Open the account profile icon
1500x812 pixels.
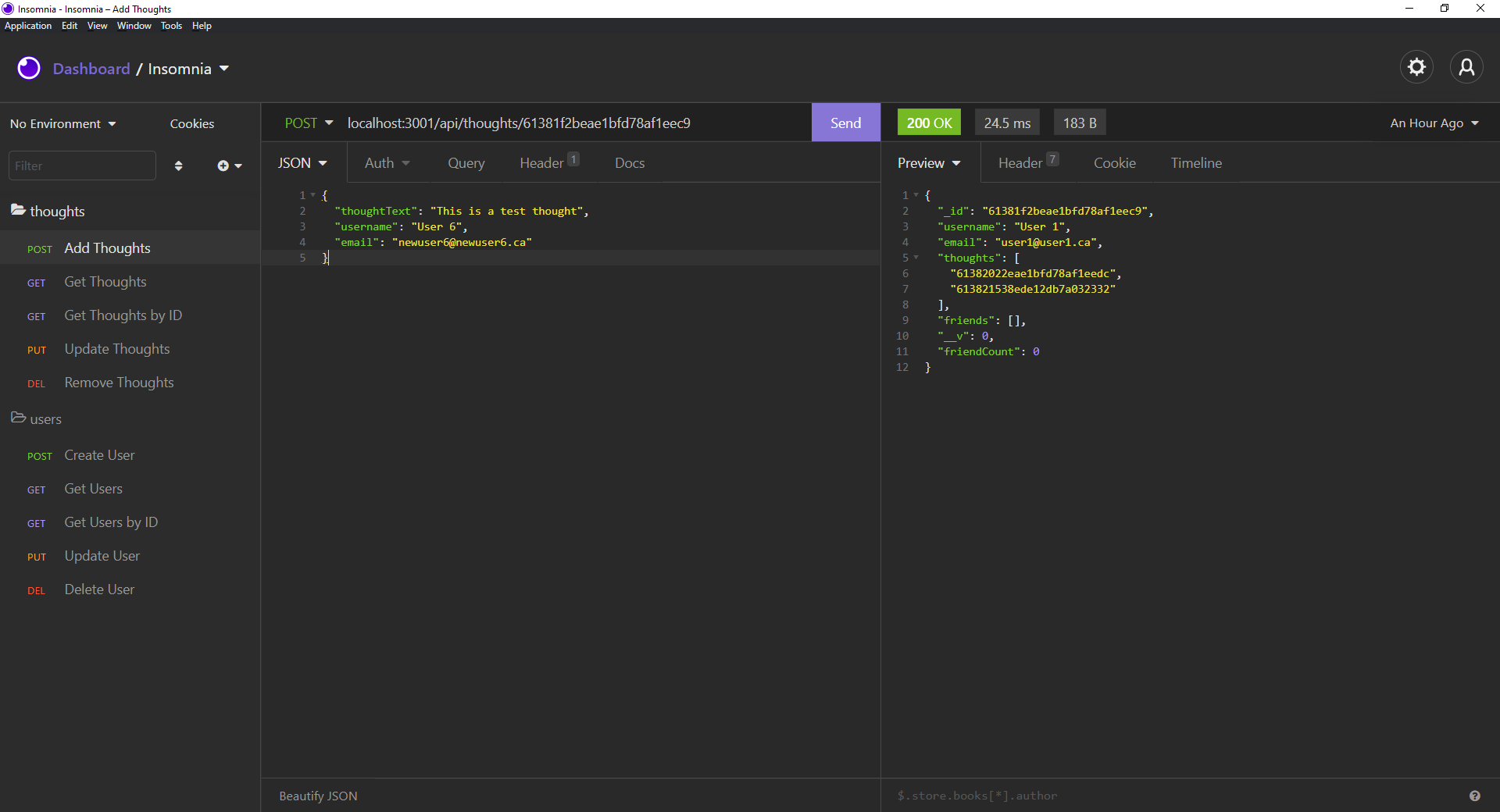1466,67
